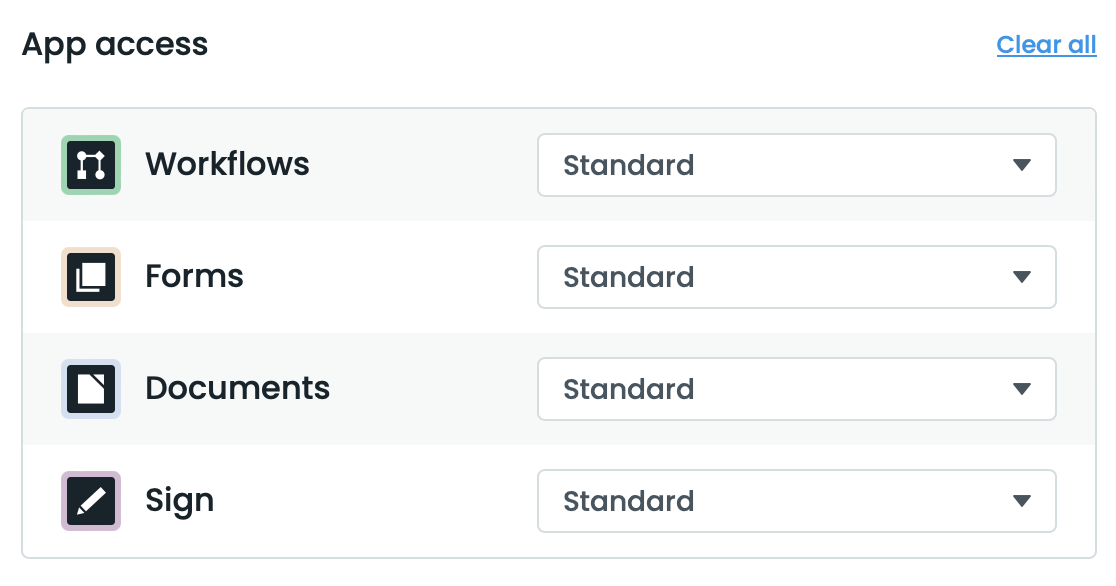Click Standard text in the Documents dropdown
The width and height of the screenshot is (1116, 586).
[x=628, y=389]
